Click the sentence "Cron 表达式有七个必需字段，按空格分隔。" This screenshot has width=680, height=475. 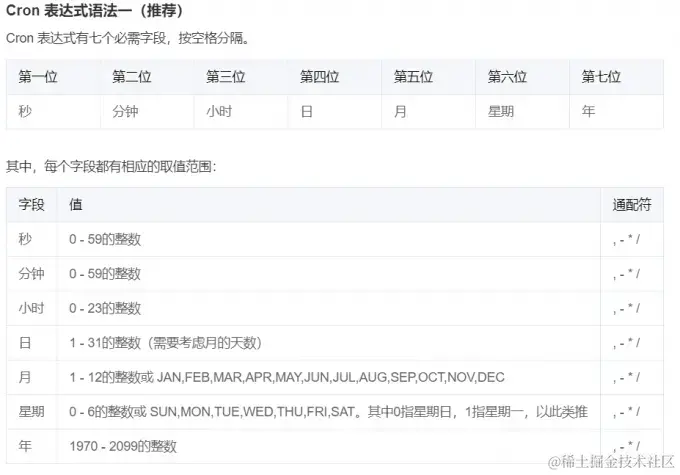(x=128, y=38)
